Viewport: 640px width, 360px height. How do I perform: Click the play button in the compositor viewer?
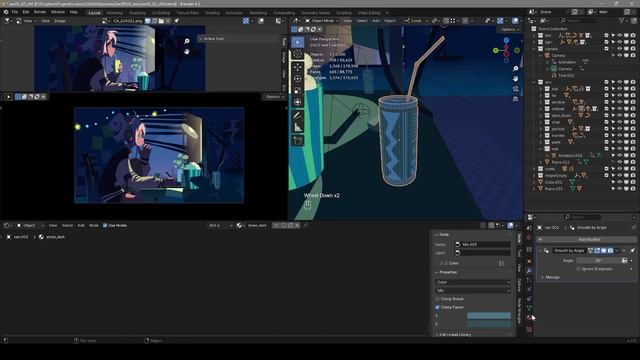click(x=8, y=97)
